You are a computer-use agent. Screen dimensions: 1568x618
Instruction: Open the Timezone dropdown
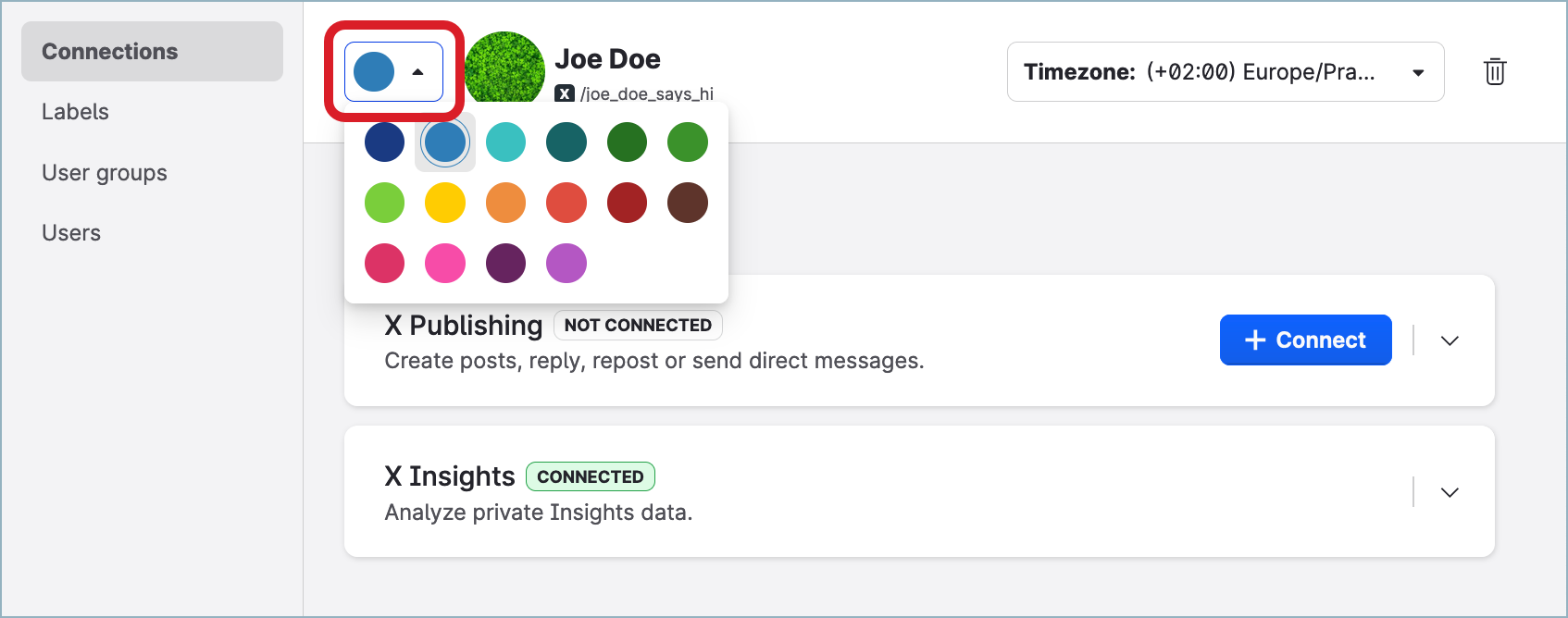[1225, 71]
